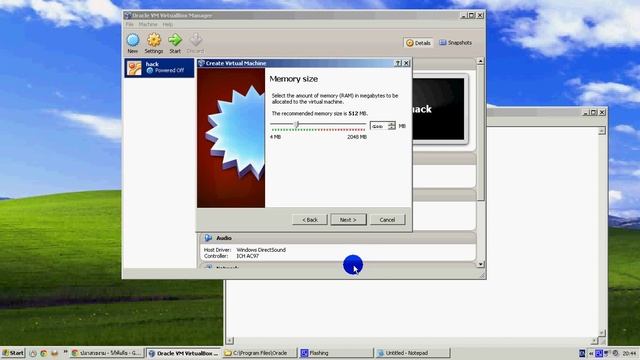This screenshot has height=360, width=640.
Task: Switch to the Flashing taskbar window
Action: point(336,353)
